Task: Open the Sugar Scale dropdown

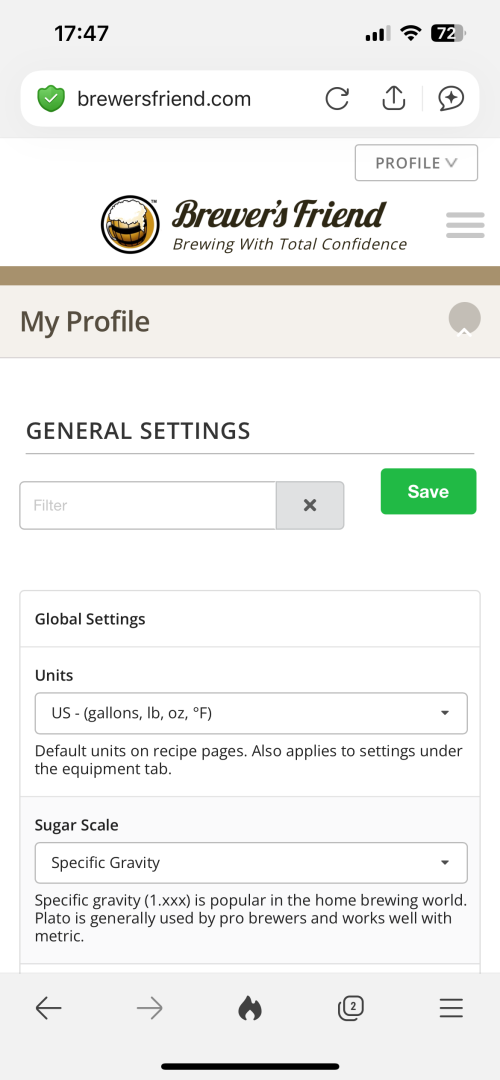Action: pos(251,862)
